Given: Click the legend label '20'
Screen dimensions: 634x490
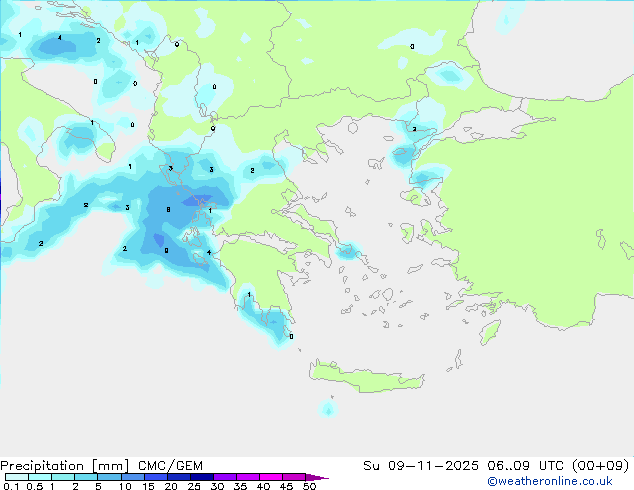Looking at the screenshot, I should point(171,486).
